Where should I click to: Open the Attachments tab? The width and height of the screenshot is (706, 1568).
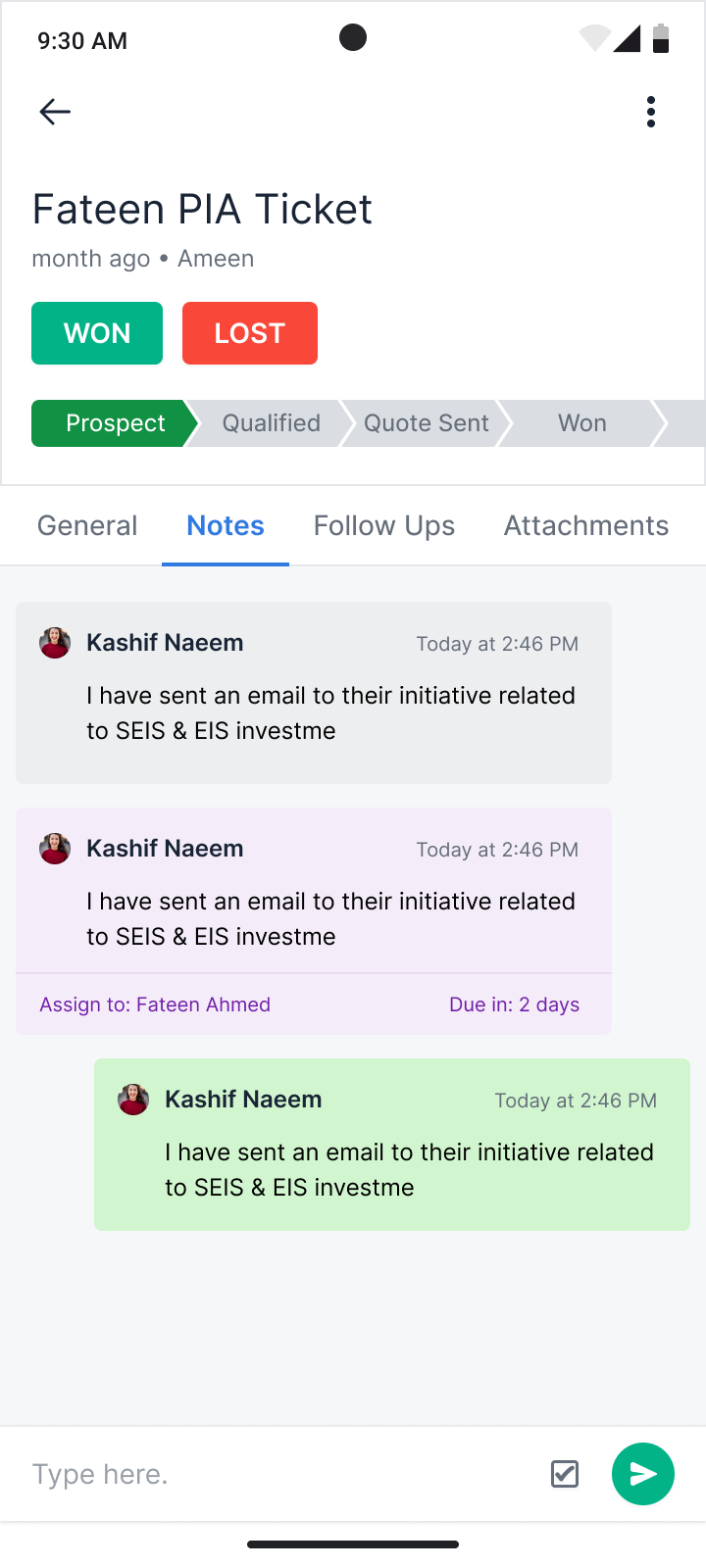586,526
